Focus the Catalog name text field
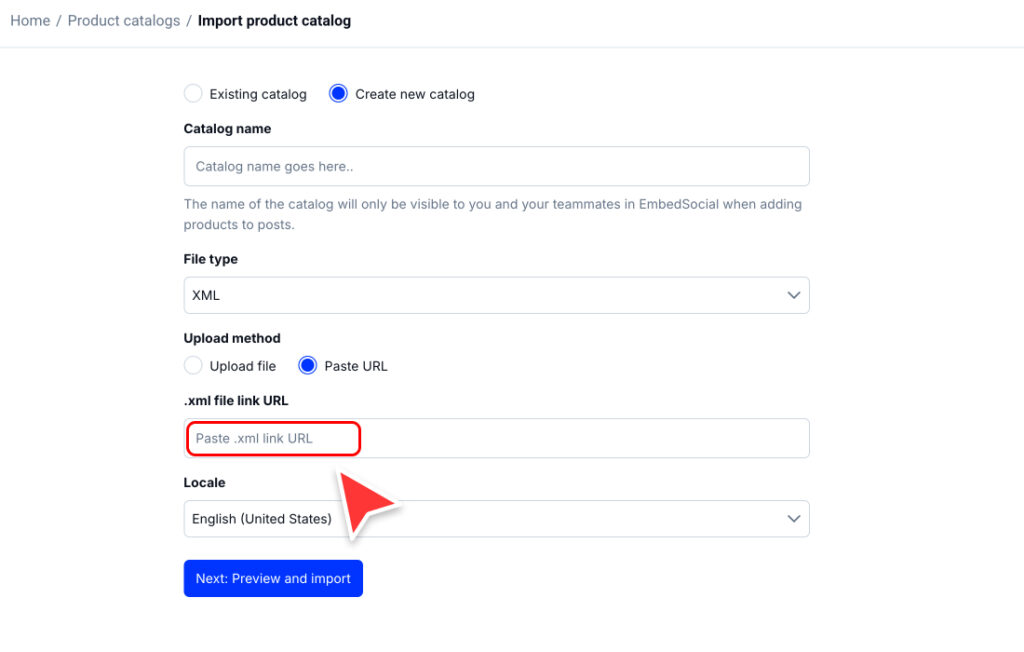 pos(496,166)
